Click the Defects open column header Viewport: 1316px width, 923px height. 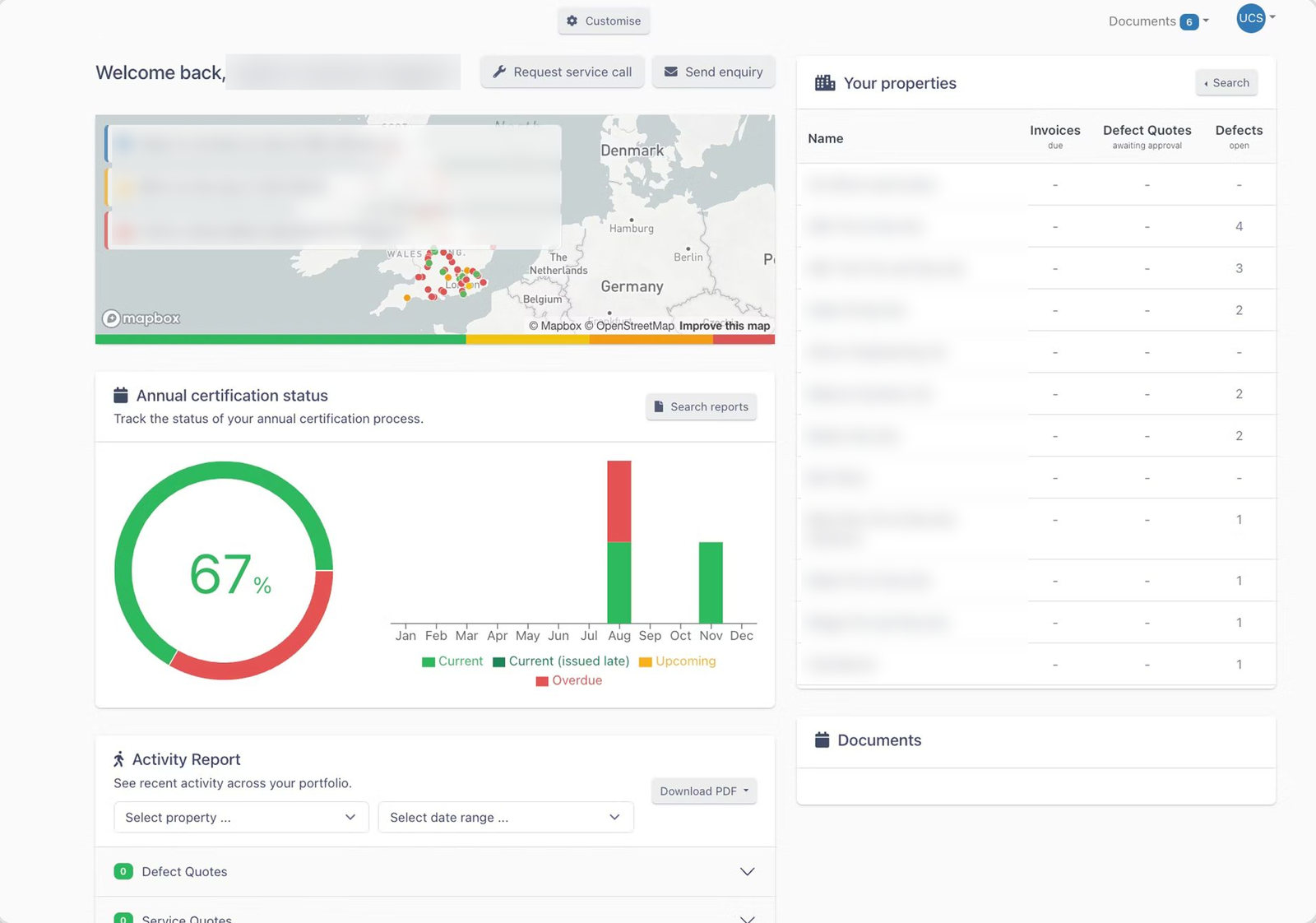1239,137
